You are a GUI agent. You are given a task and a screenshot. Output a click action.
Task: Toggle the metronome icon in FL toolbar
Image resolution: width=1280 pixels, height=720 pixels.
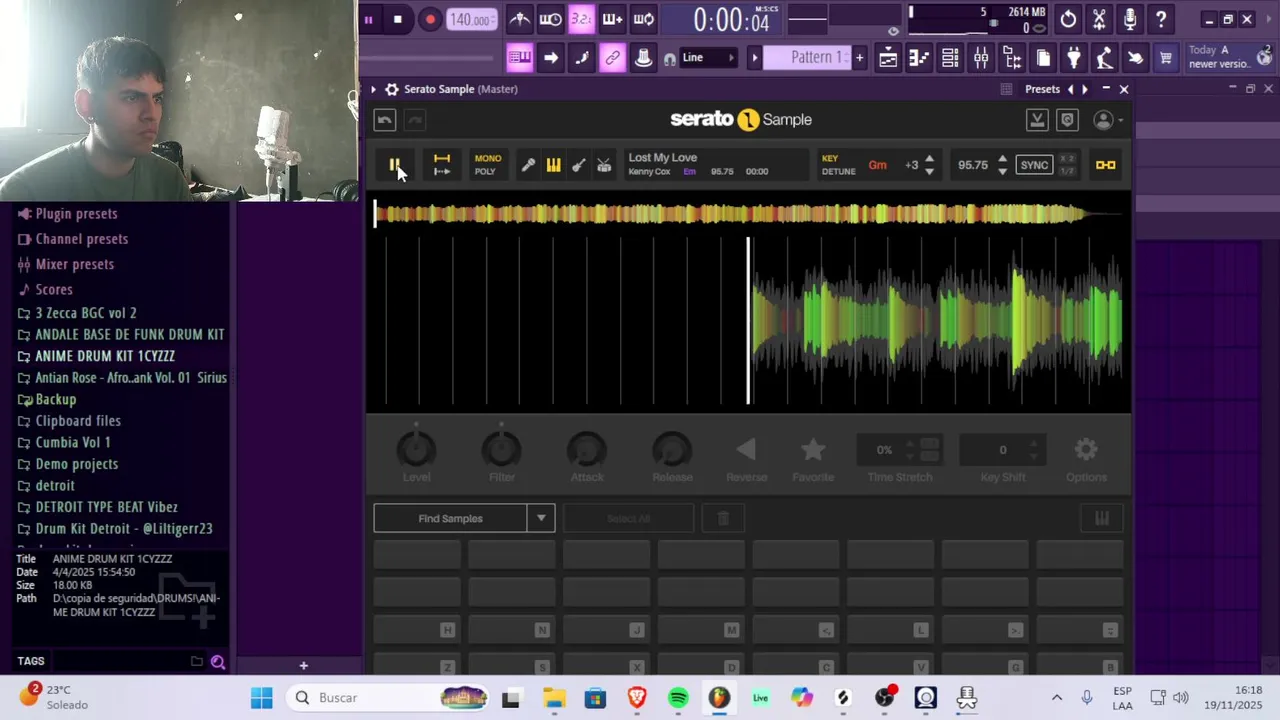click(x=520, y=19)
